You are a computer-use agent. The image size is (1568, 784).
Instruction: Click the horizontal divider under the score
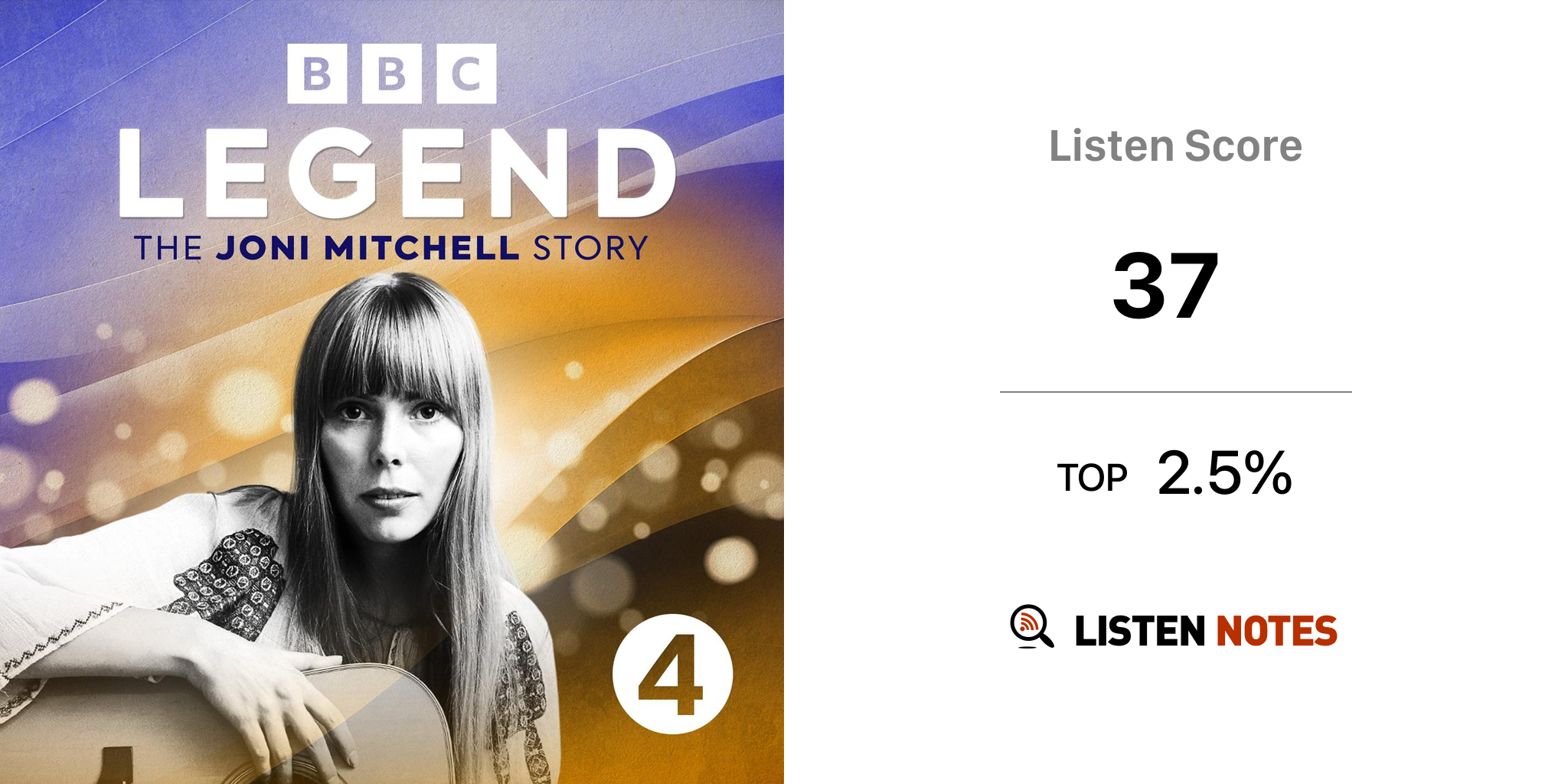[1175, 392]
